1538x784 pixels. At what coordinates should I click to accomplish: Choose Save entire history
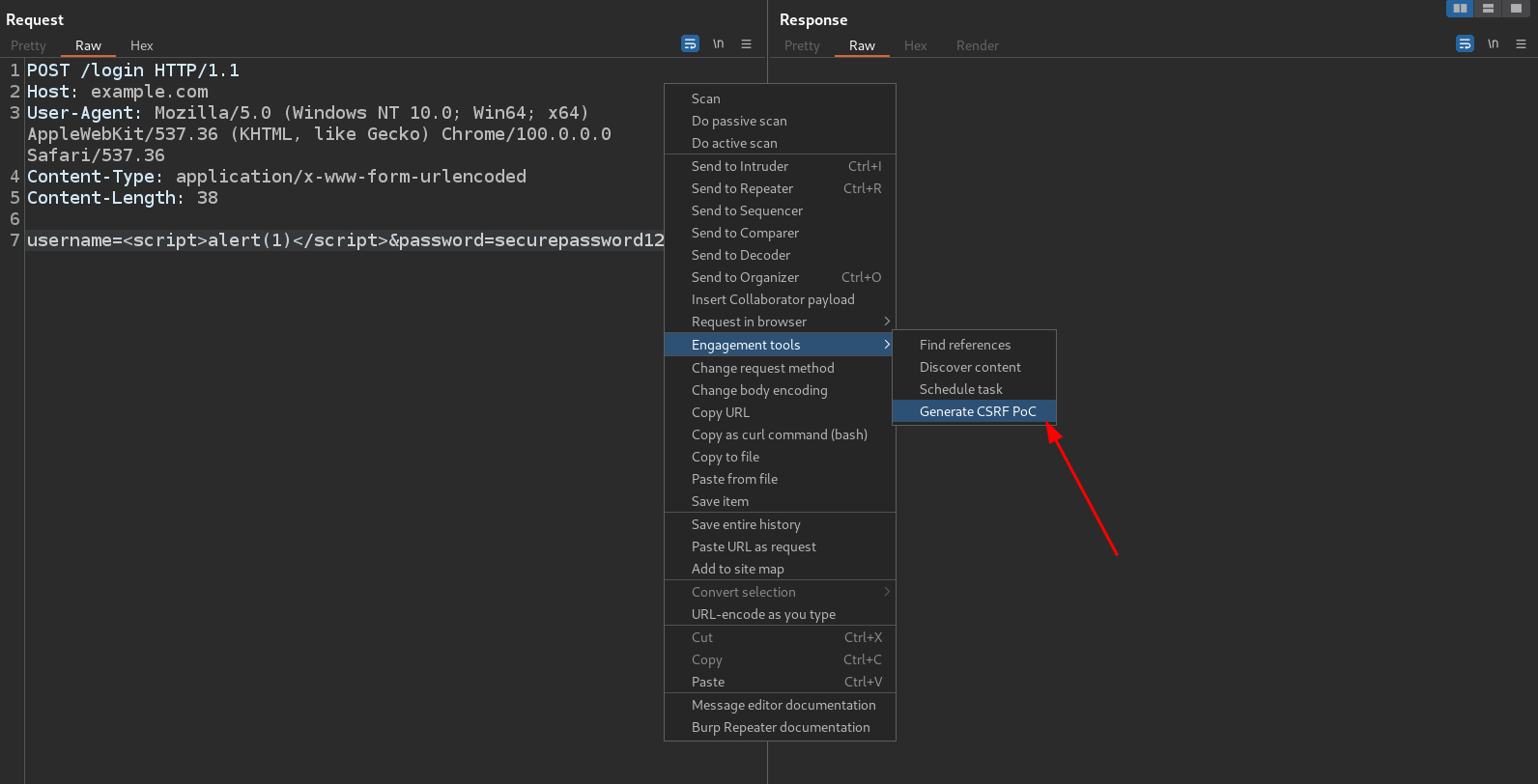[780, 524]
